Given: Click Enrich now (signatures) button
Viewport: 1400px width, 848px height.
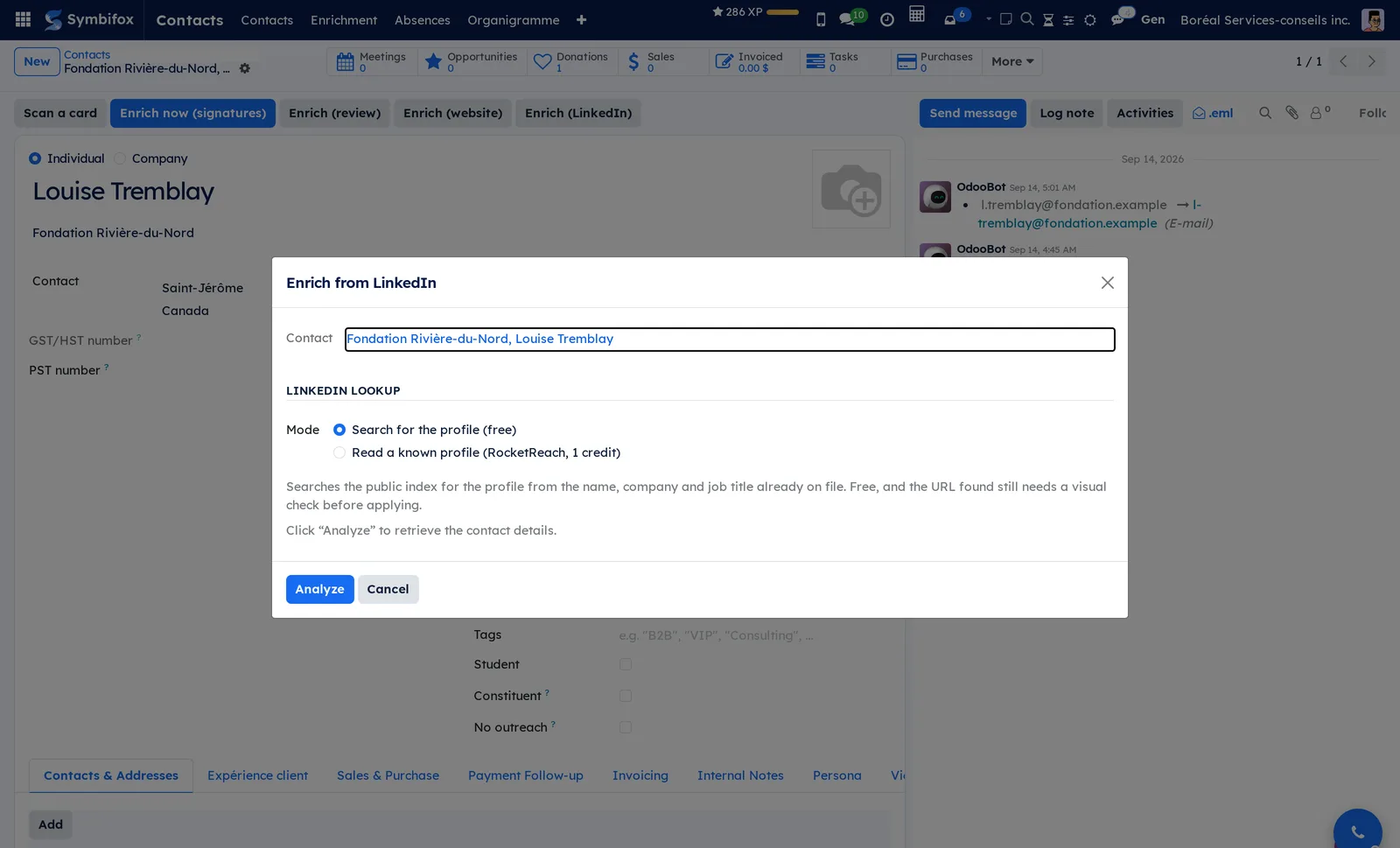Looking at the screenshot, I should [192, 113].
